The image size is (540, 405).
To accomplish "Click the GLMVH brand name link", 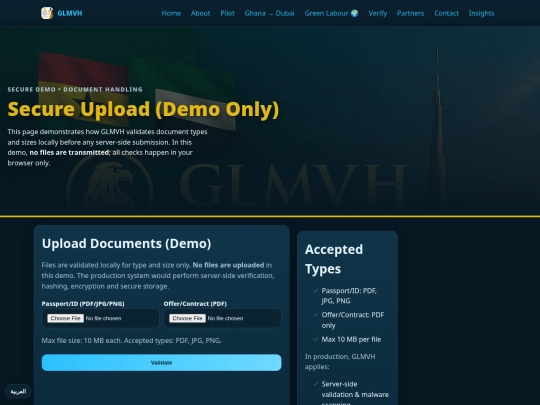I will click(70, 13).
